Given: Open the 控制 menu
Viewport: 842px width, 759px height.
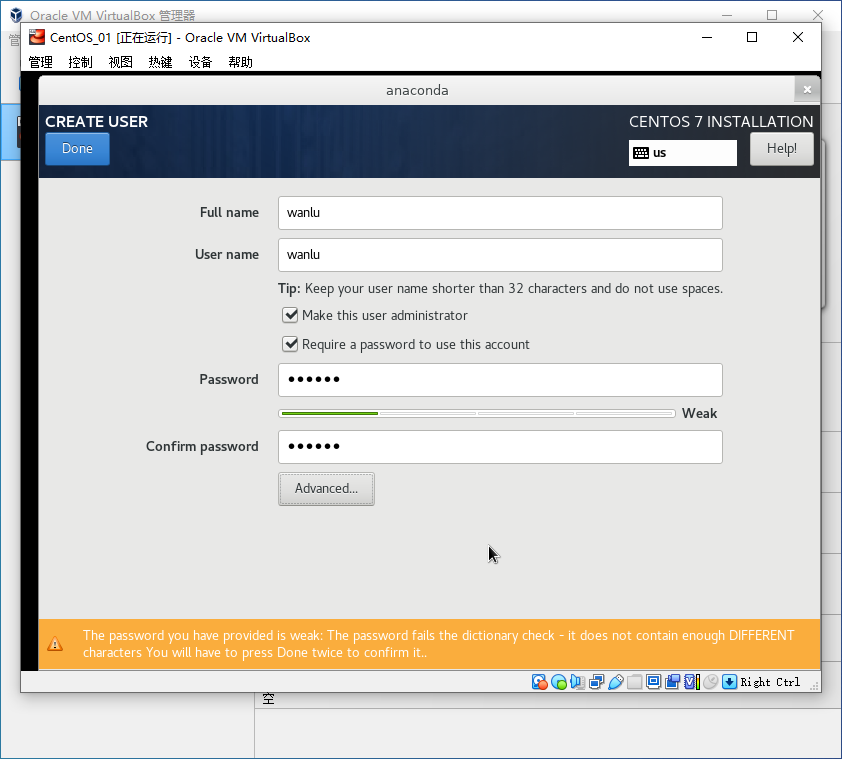Looking at the screenshot, I should (81, 62).
